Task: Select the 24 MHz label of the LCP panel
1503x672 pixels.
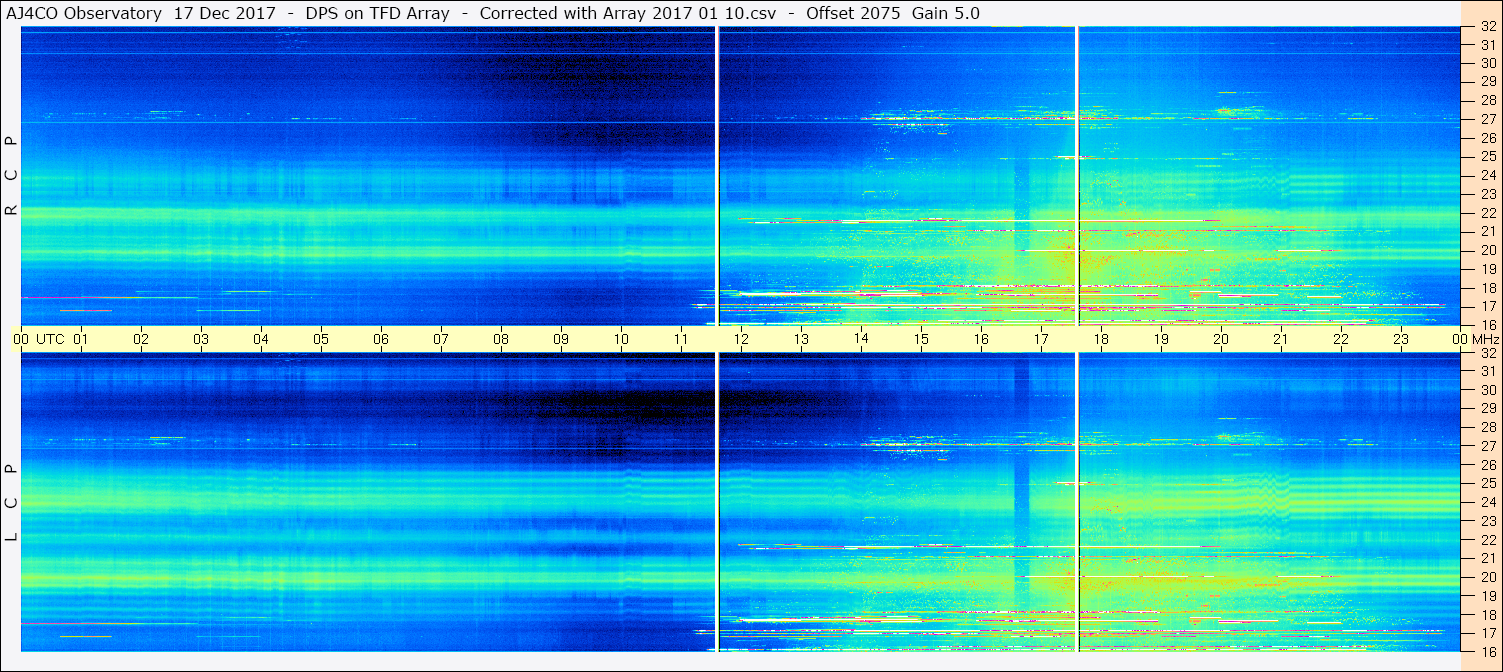Action: coord(1488,502)
